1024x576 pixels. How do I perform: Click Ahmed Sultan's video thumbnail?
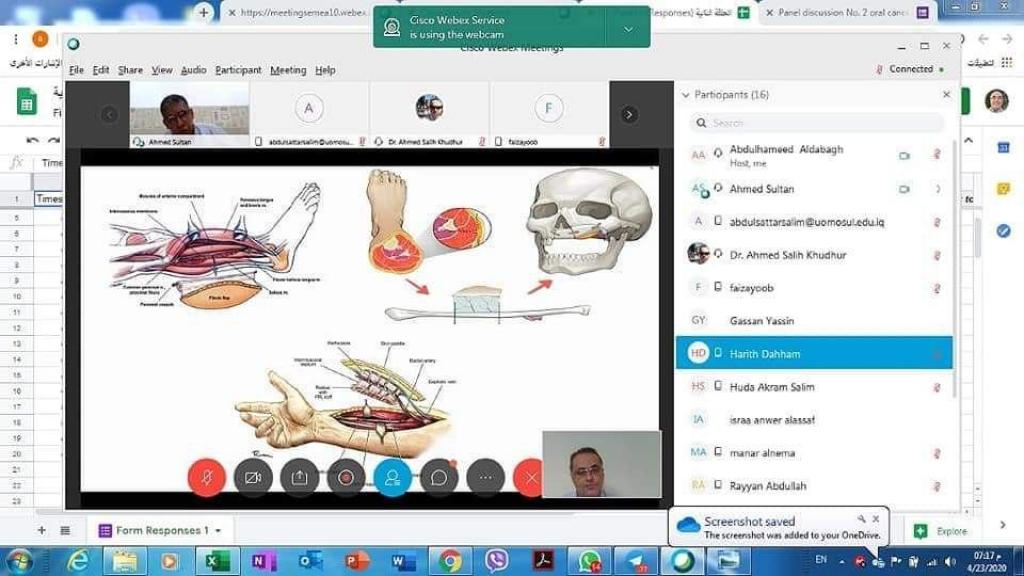(189, 110)
